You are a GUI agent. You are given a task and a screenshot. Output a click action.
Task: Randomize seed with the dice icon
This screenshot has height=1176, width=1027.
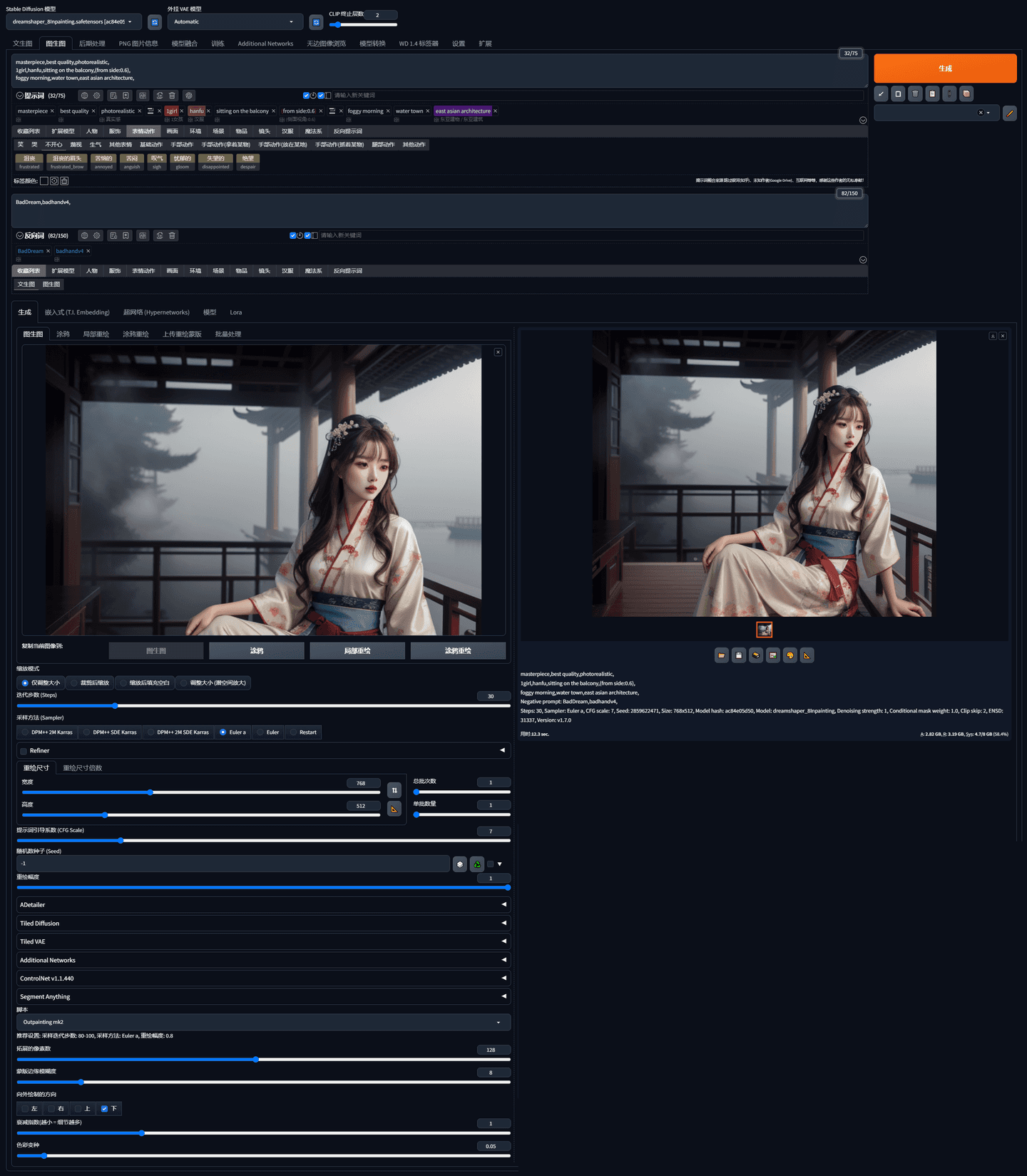pyautogui.click(x=460, y=864)
